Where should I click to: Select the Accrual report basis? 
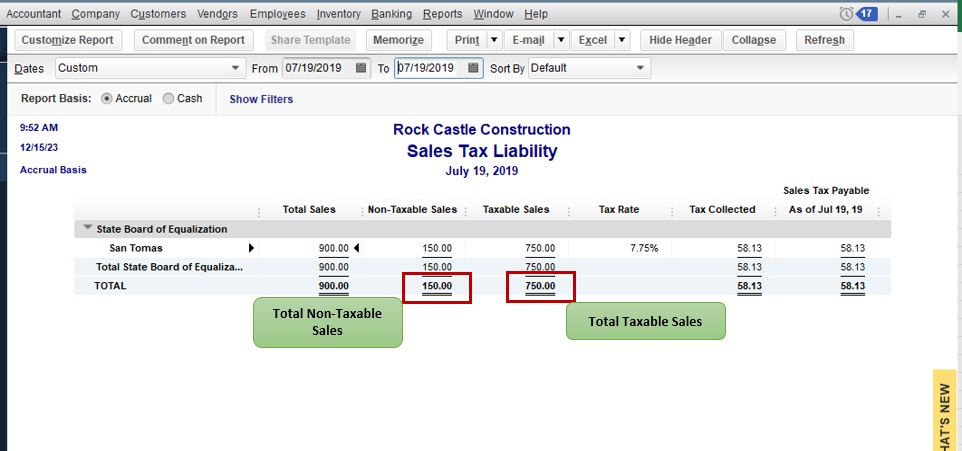coord(107,99)
